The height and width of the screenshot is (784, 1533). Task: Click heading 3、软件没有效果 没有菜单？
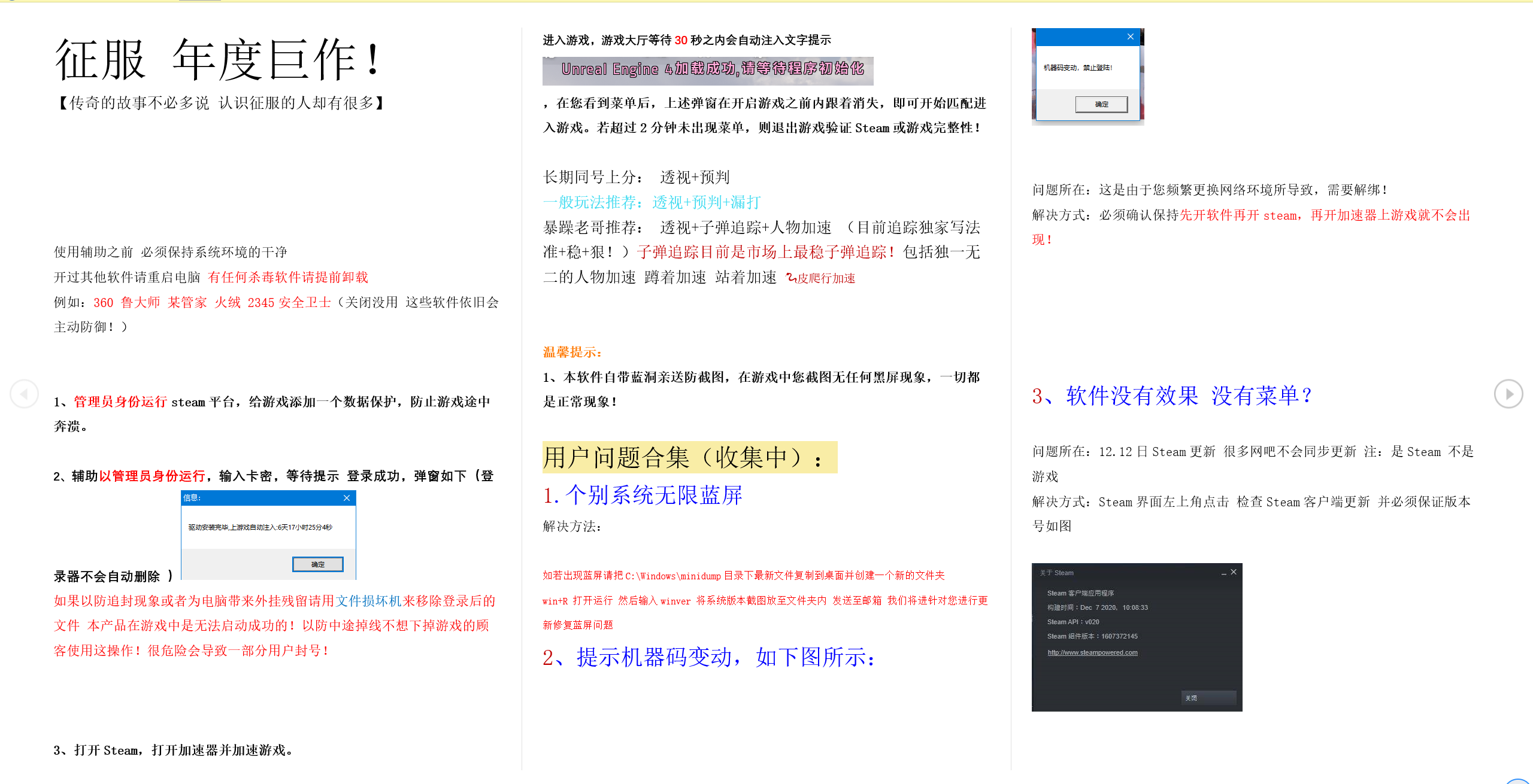point(1172,396)
